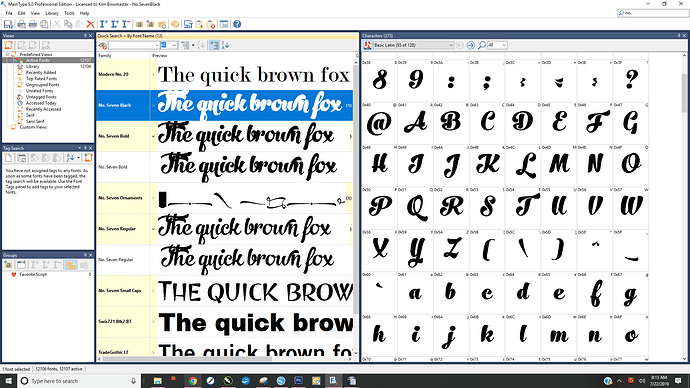The width and height of the screenshot is (690, 388).
Task: Click the next block arrow in the Characters panel
Action: coord(470,45)
